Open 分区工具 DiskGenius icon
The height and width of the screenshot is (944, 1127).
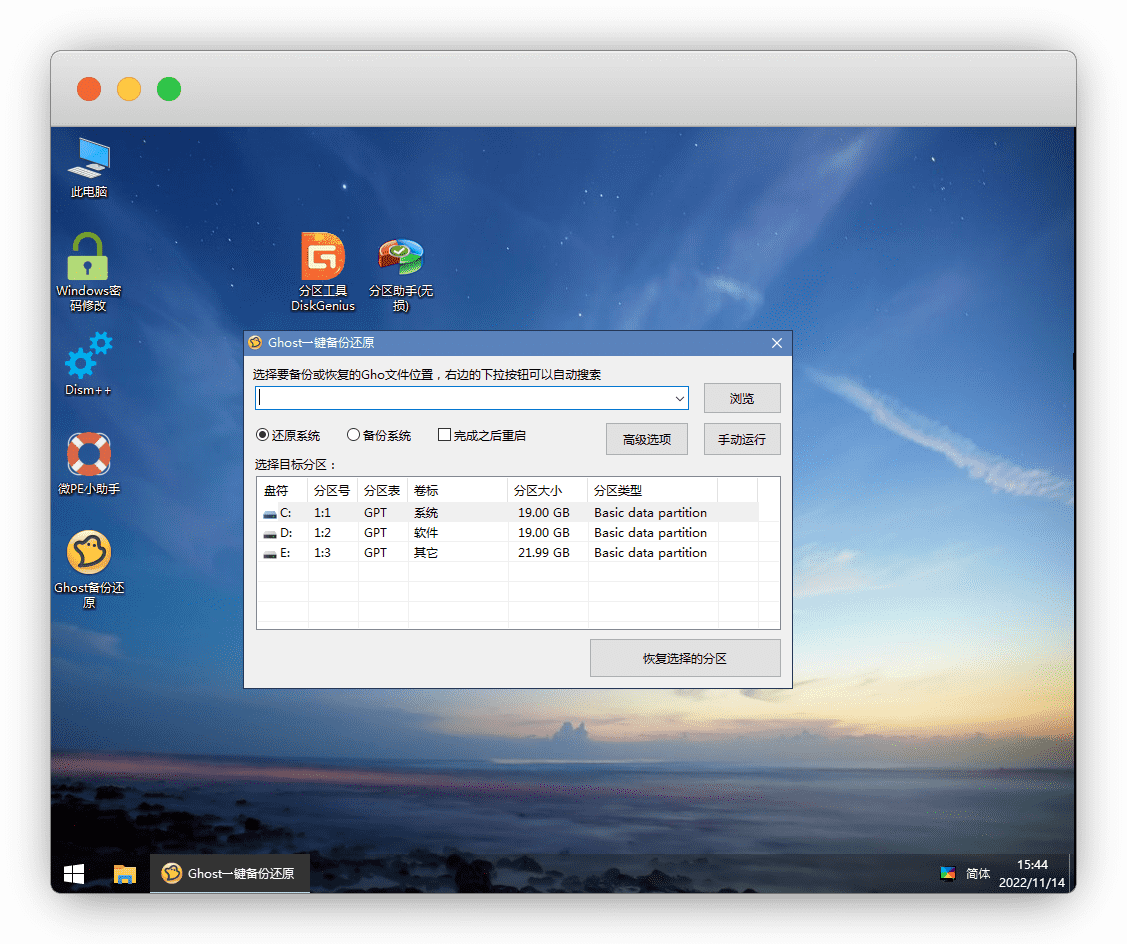tap(323, 258)
